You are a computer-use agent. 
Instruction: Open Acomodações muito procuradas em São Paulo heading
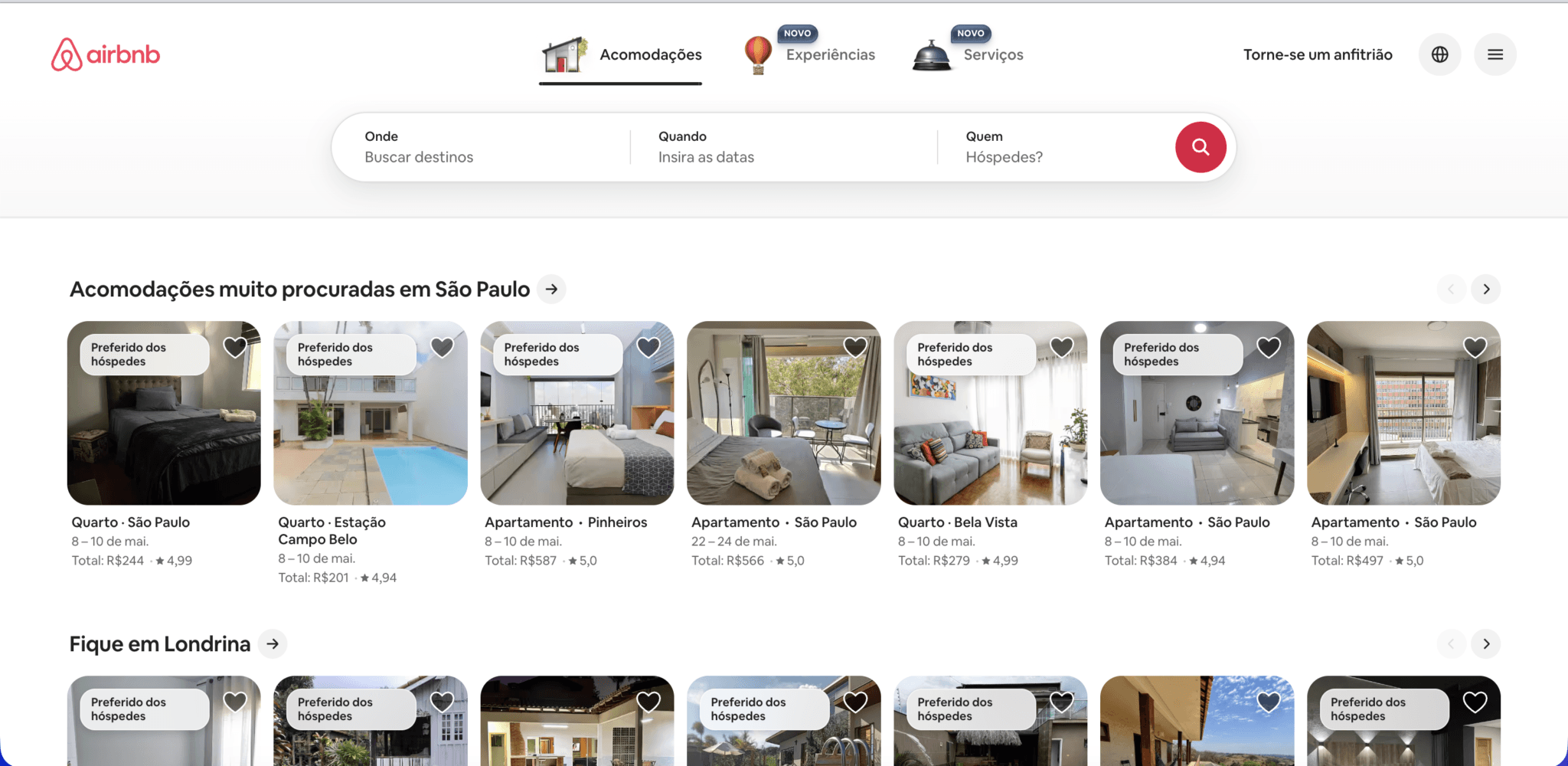coord(299,289)
